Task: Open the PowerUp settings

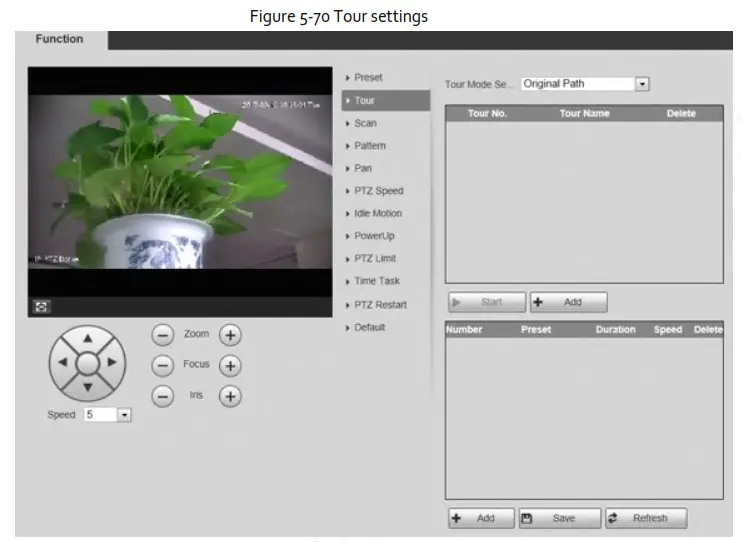Action: click(x=374, y=236)
